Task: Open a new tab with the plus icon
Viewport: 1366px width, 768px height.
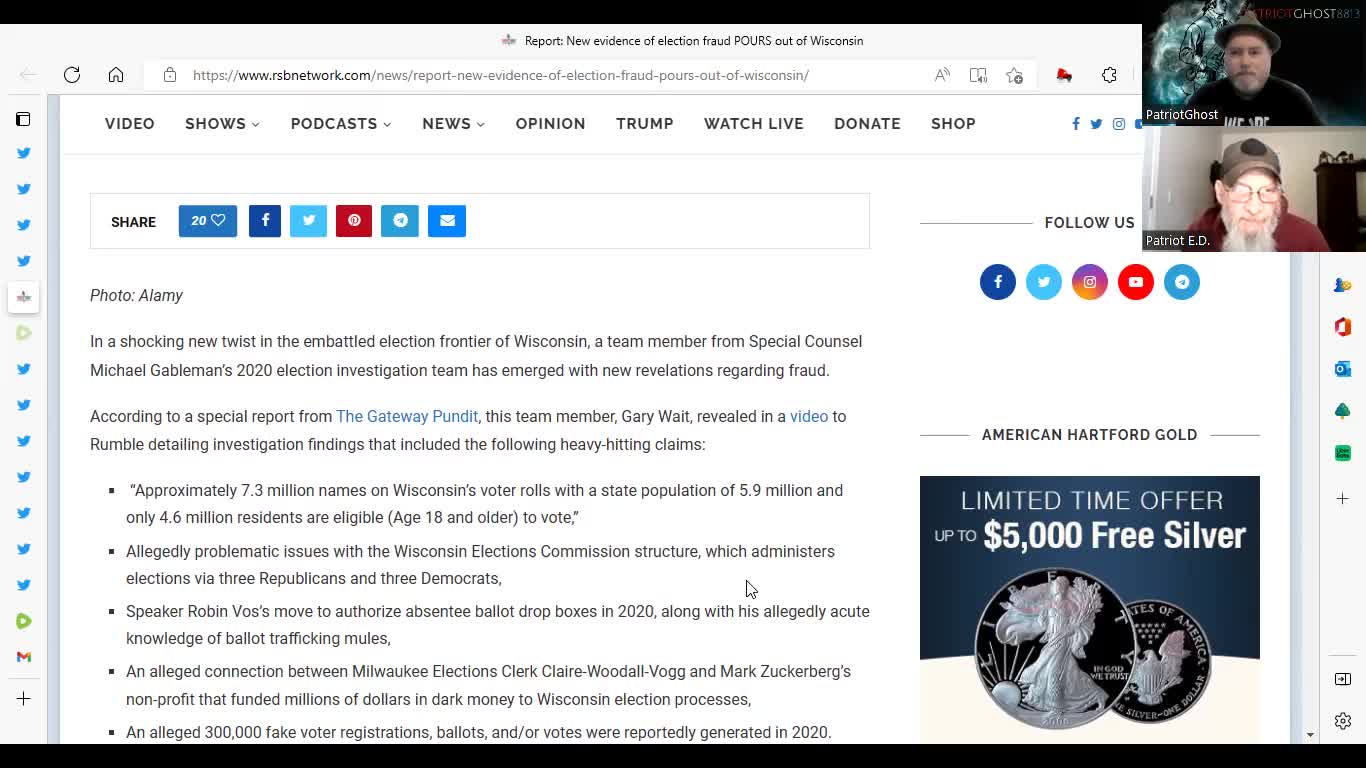Action: tap(24, 699)
